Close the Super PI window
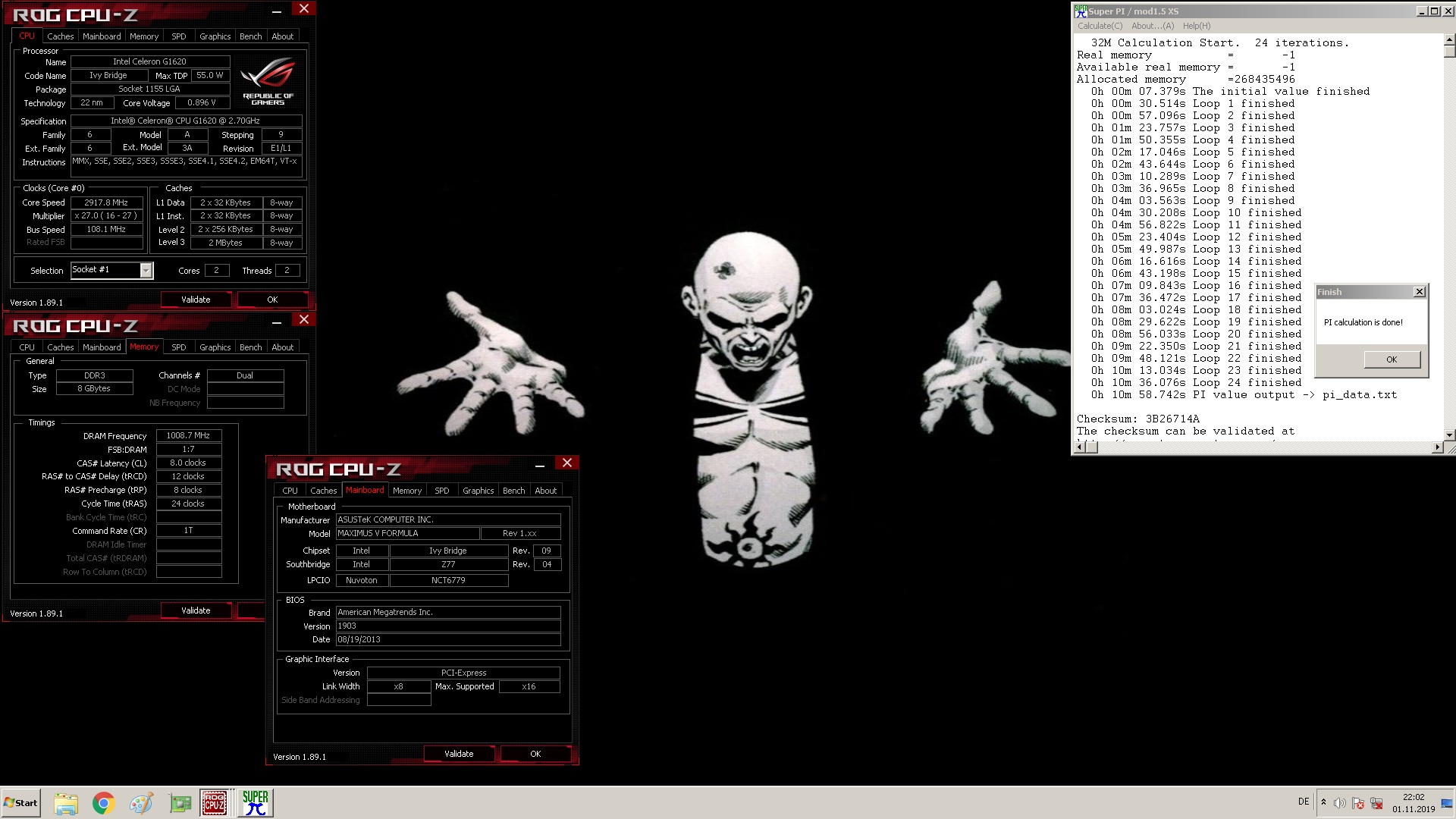Viewport: 1456px width, 819px height. 1448,11
